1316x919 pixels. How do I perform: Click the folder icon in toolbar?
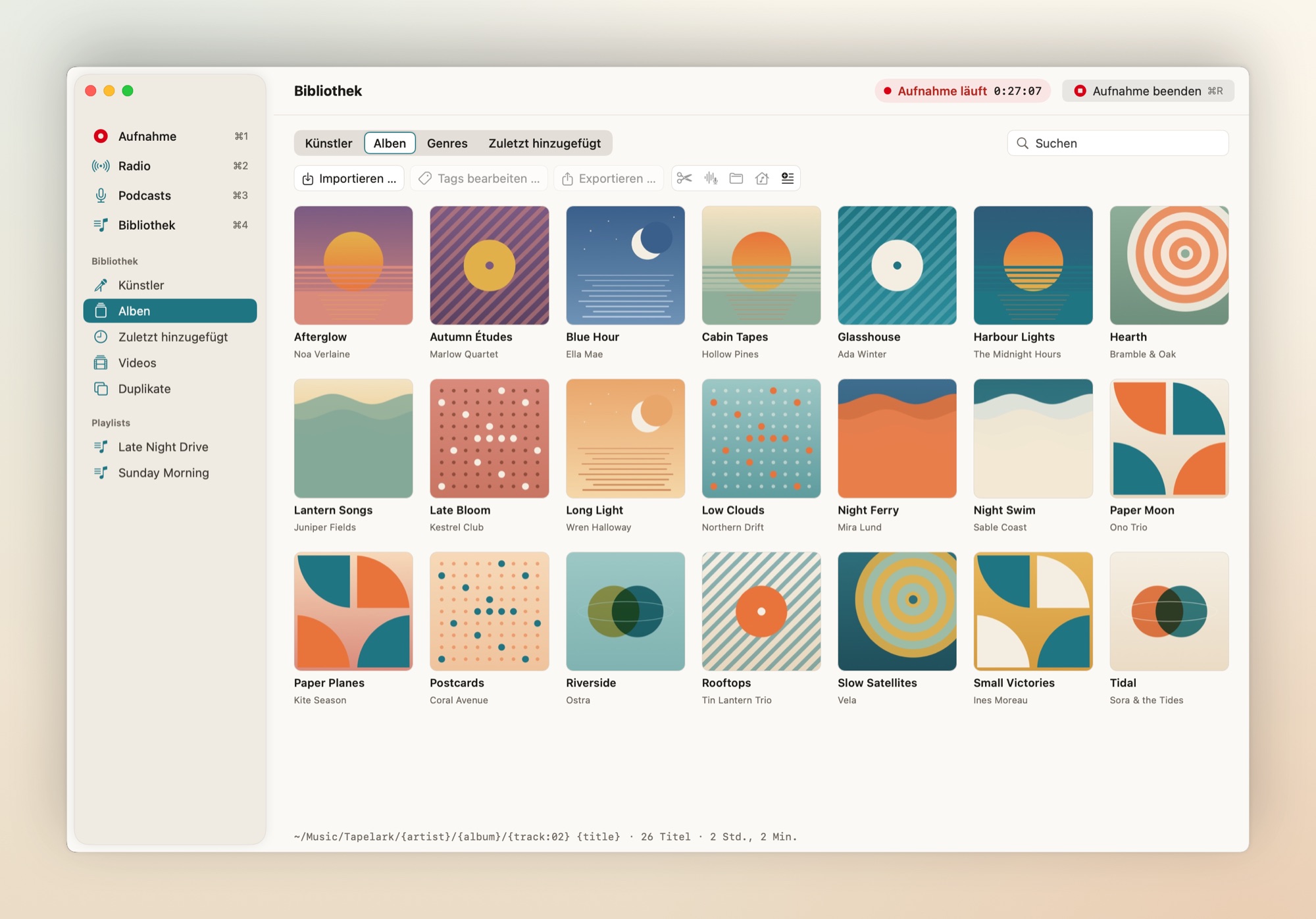[736, 178]
